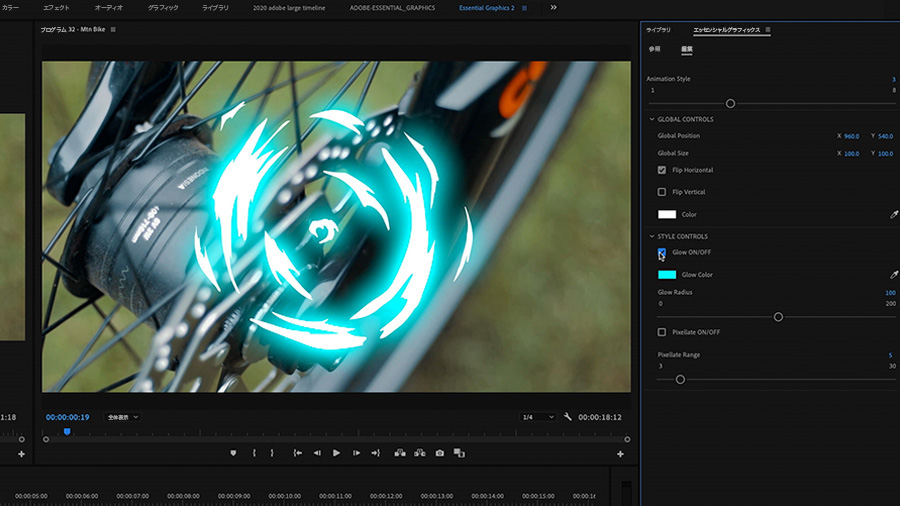Play the Program monitor video
The width and height of the screenshot is (900, 506).
pyautogui.click(x=336, y=453)
